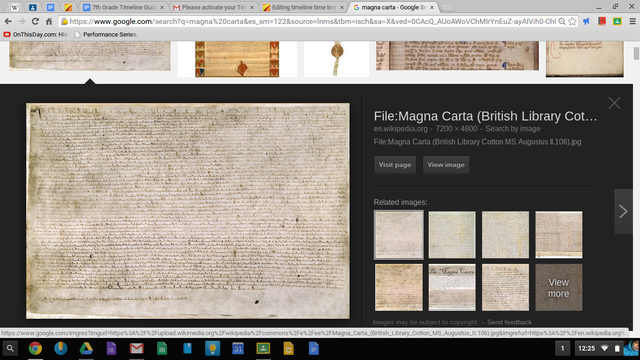Open the blue pencil app on shelf
Screen dimensions: 640x360
[61, 349]
